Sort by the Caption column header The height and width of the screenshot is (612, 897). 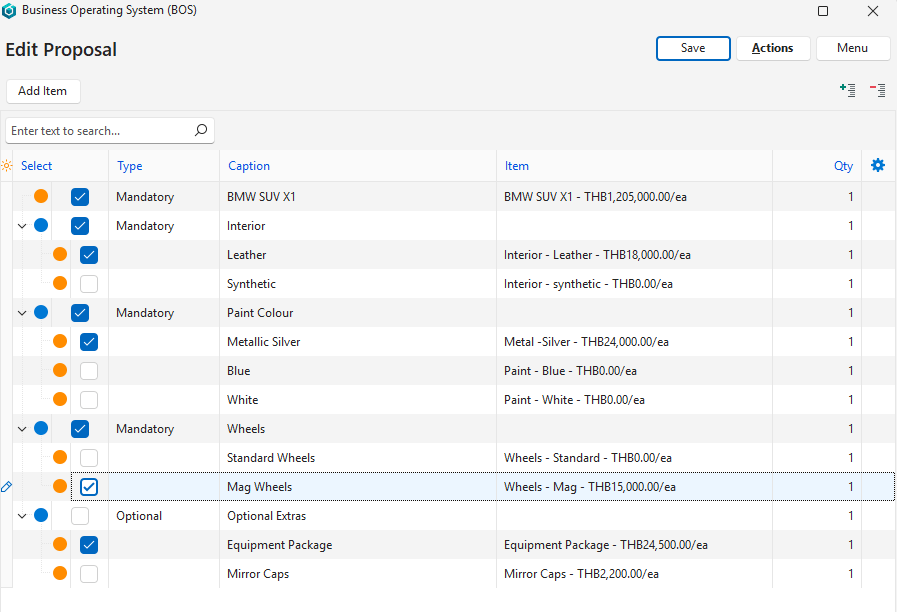(x=249, y=166)
